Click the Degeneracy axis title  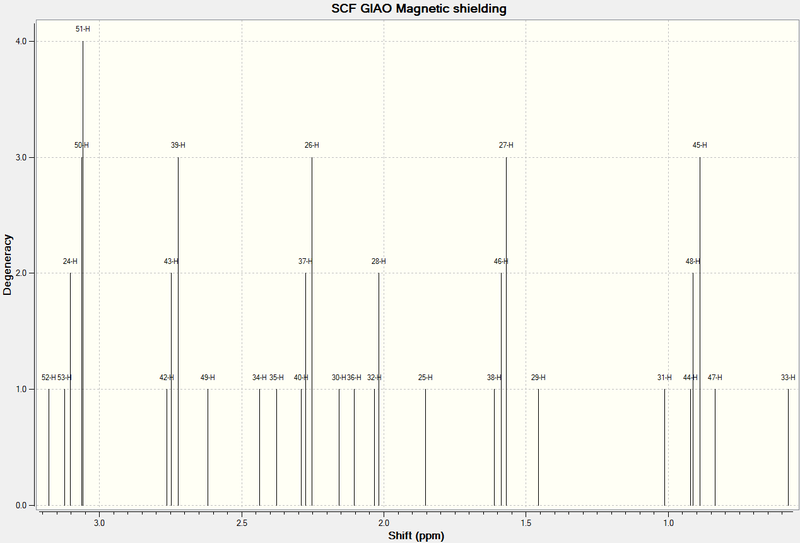pos(7,265)
